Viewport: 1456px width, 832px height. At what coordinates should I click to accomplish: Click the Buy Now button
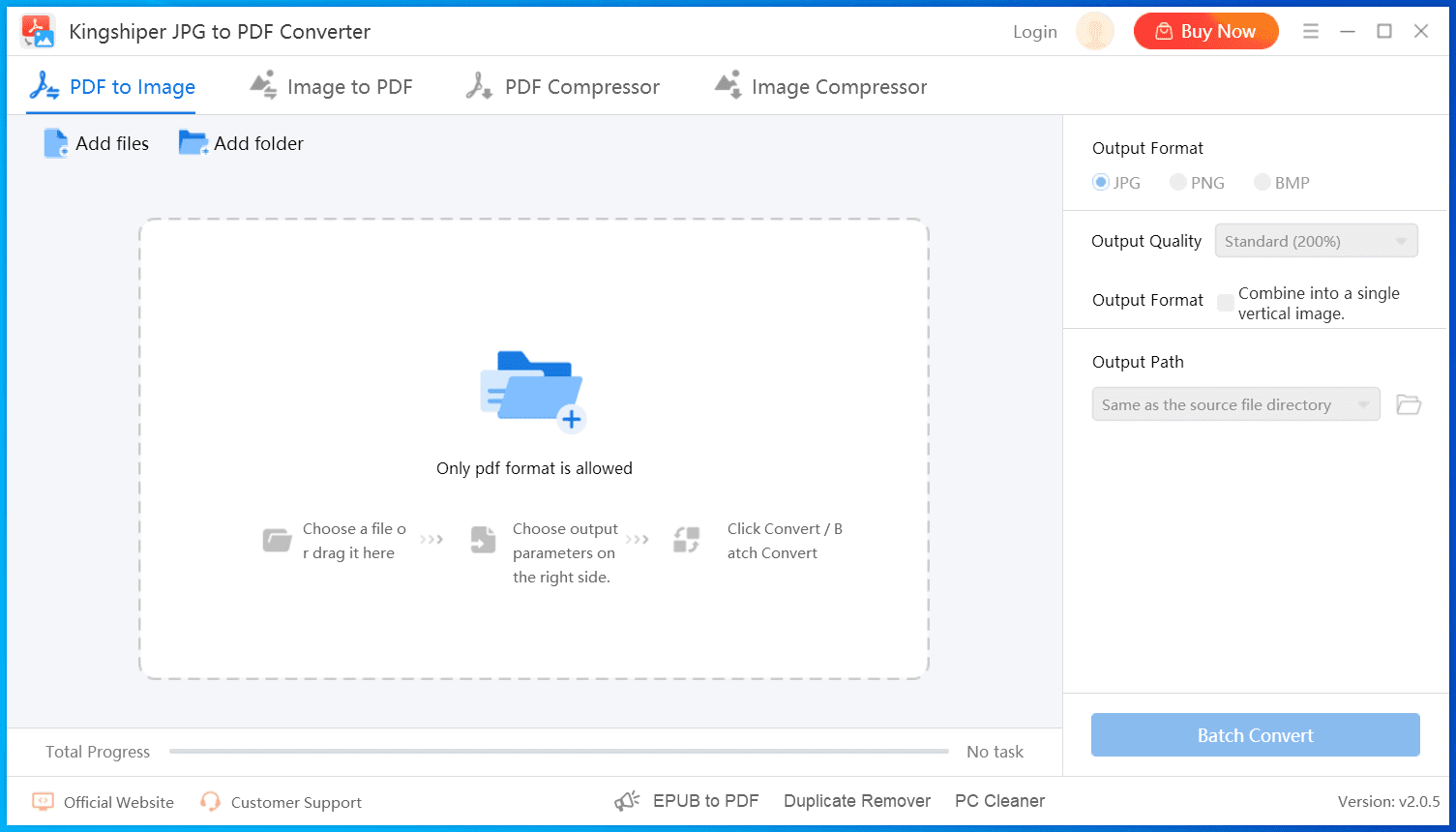[1205, 32]
